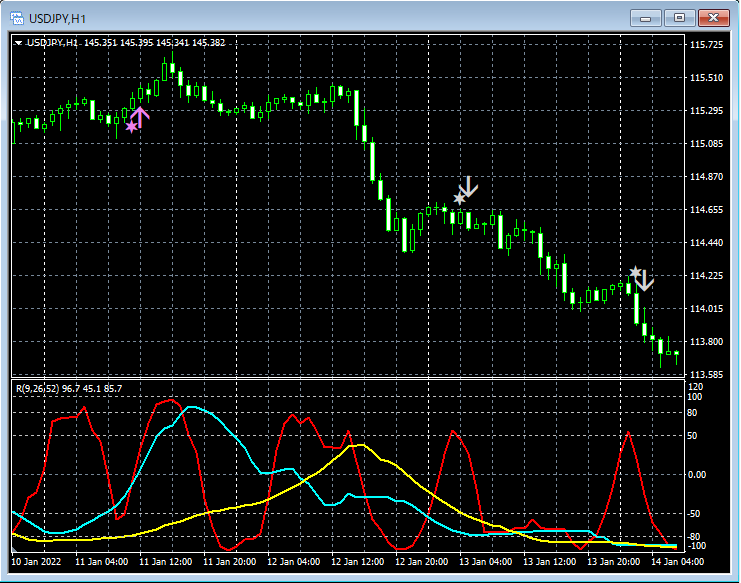This screenshot has width=741, height=583.
Task: Click the 10 Jan 2022 date label
Action: [x=37, y=562]
